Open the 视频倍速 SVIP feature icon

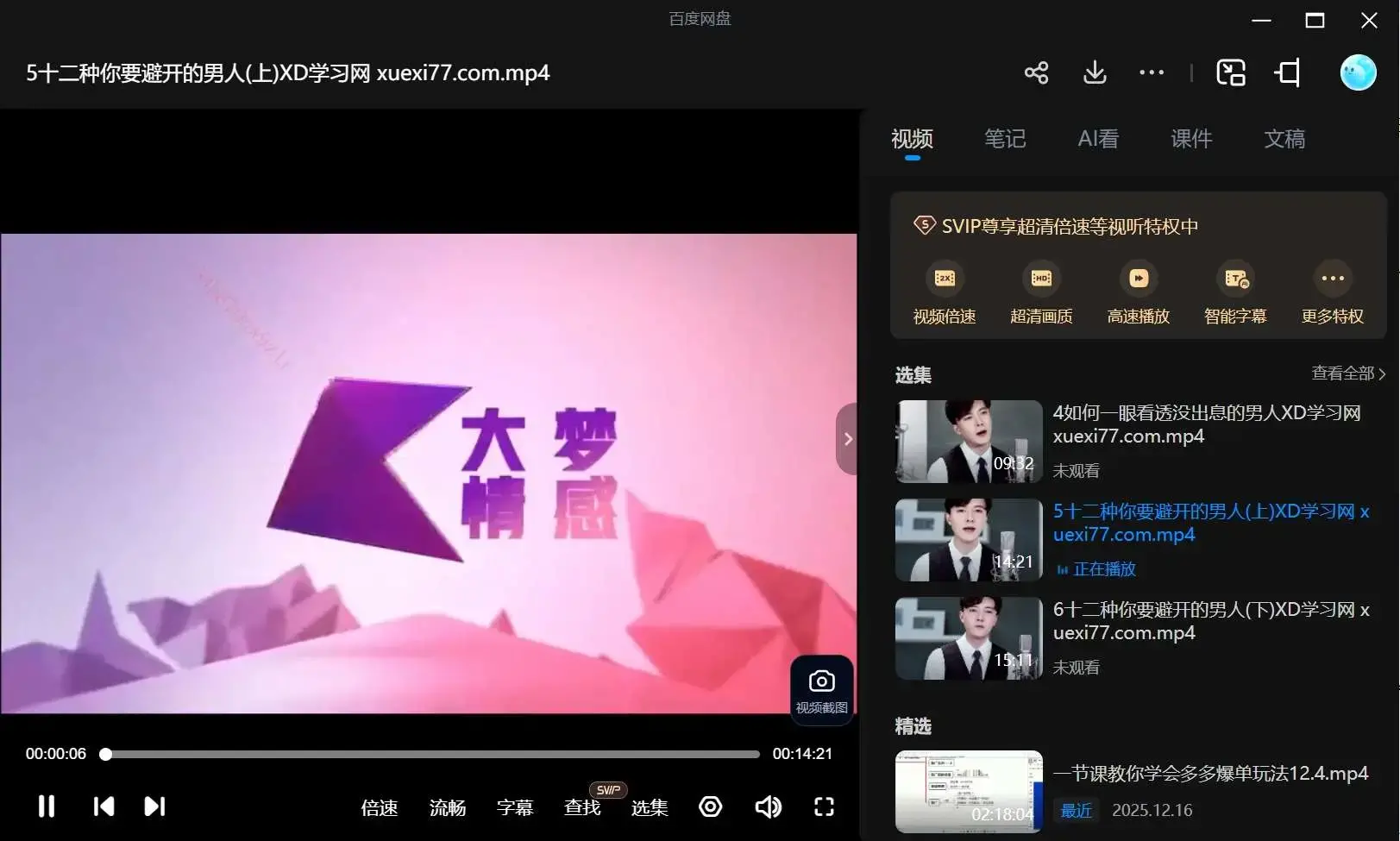944,278
